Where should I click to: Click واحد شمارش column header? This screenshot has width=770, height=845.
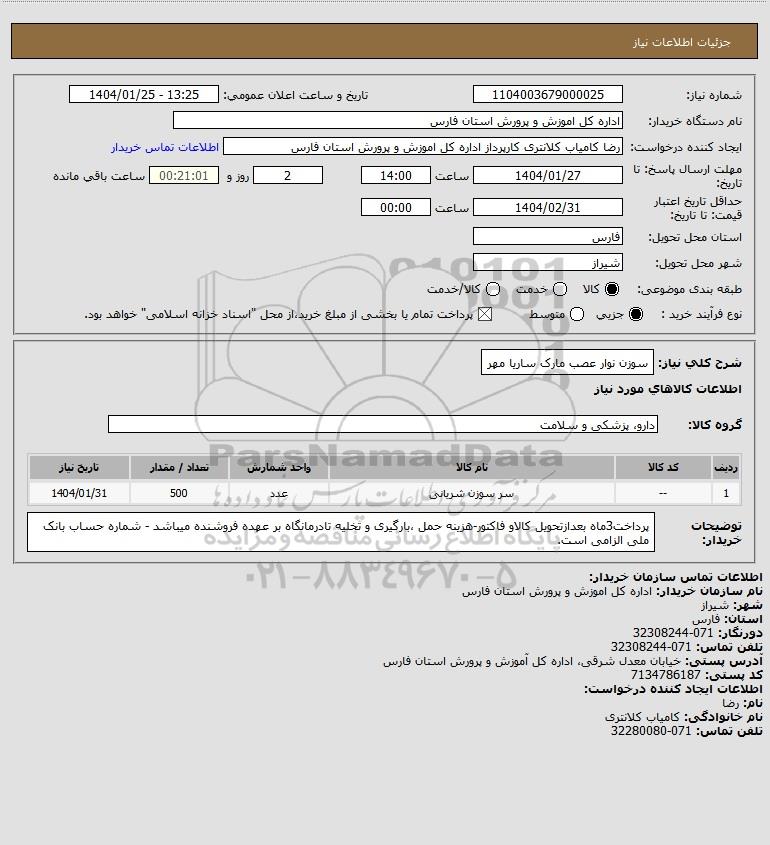[279, 467]
